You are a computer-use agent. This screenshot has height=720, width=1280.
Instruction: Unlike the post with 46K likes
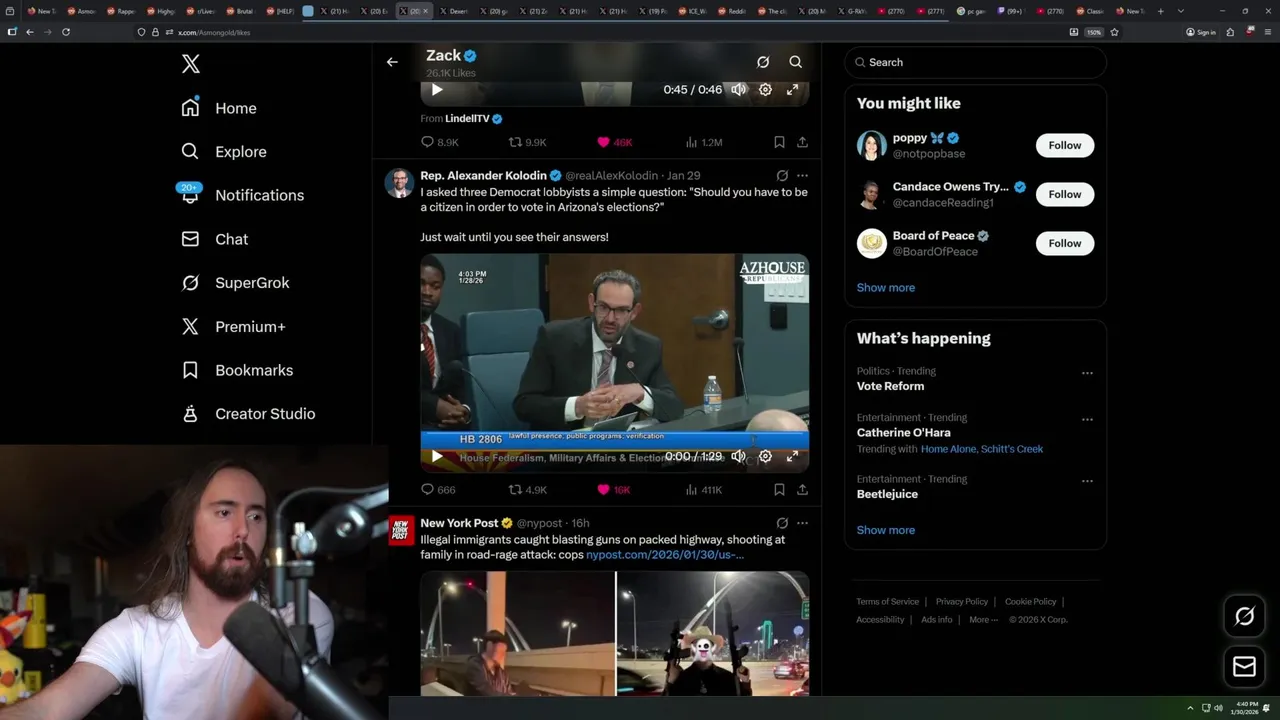point(614,143)
